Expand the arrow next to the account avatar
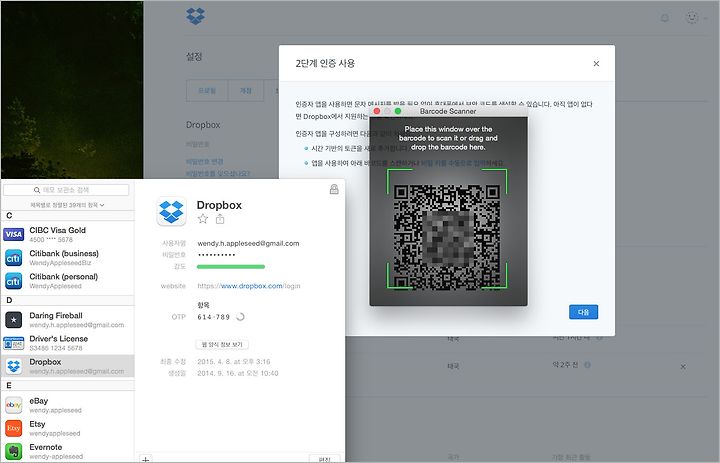 point(705,18)
